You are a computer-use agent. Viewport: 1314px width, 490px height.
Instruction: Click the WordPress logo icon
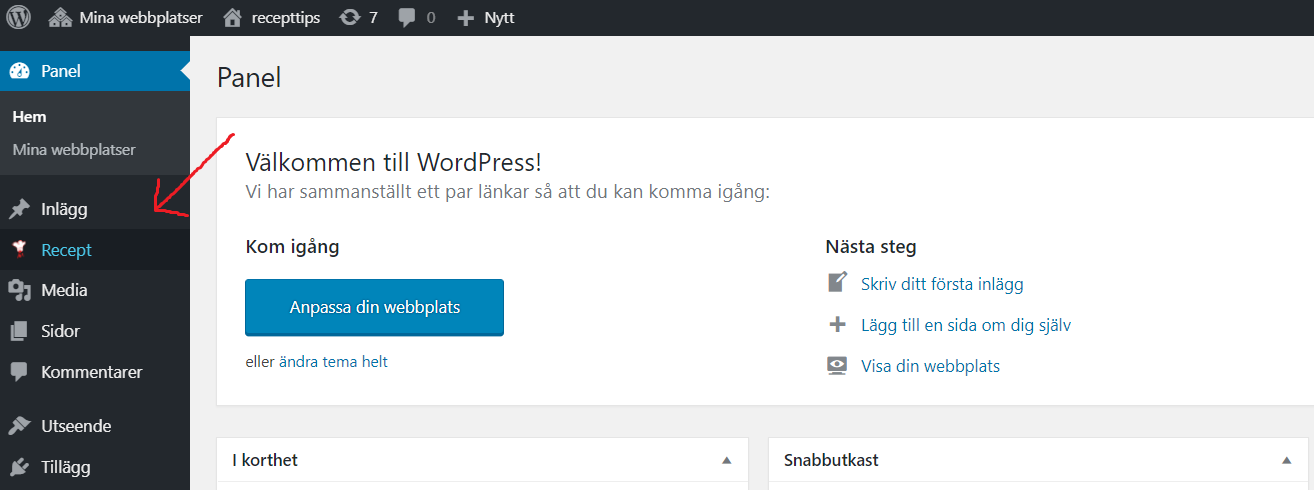click(x=18, y=17)
